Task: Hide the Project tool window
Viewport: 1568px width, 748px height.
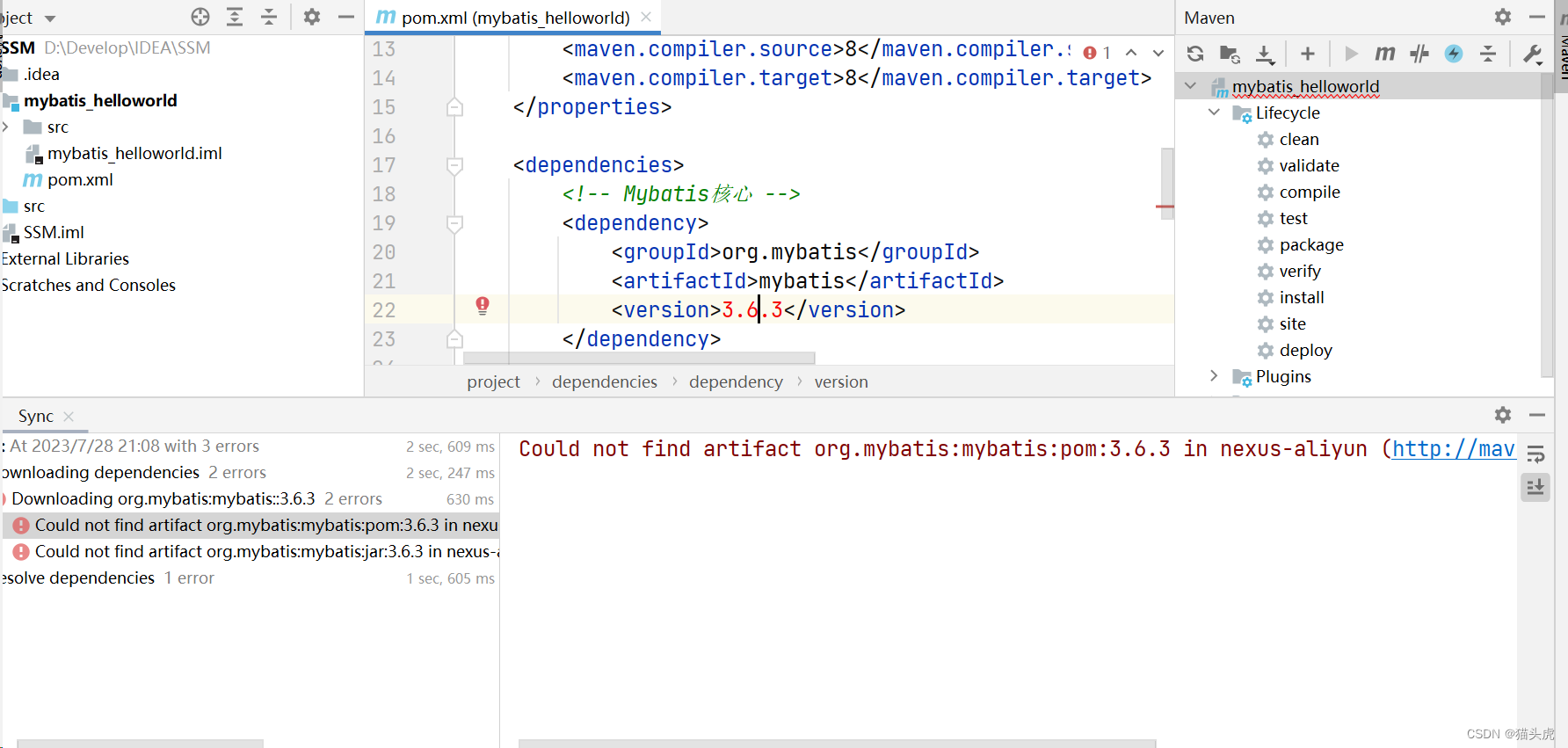Action: pyautogui.click(x=346, y=17)
